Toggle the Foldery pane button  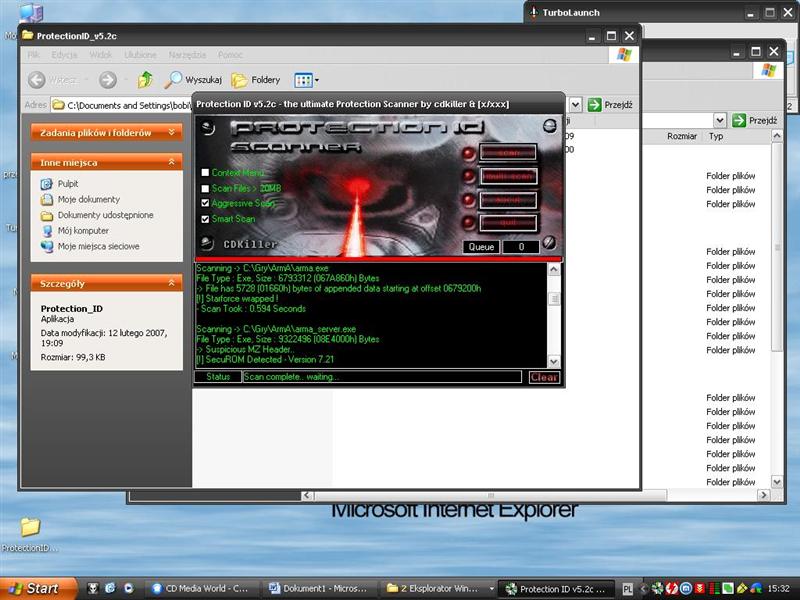pyautogui.click(x=256, y=80)
